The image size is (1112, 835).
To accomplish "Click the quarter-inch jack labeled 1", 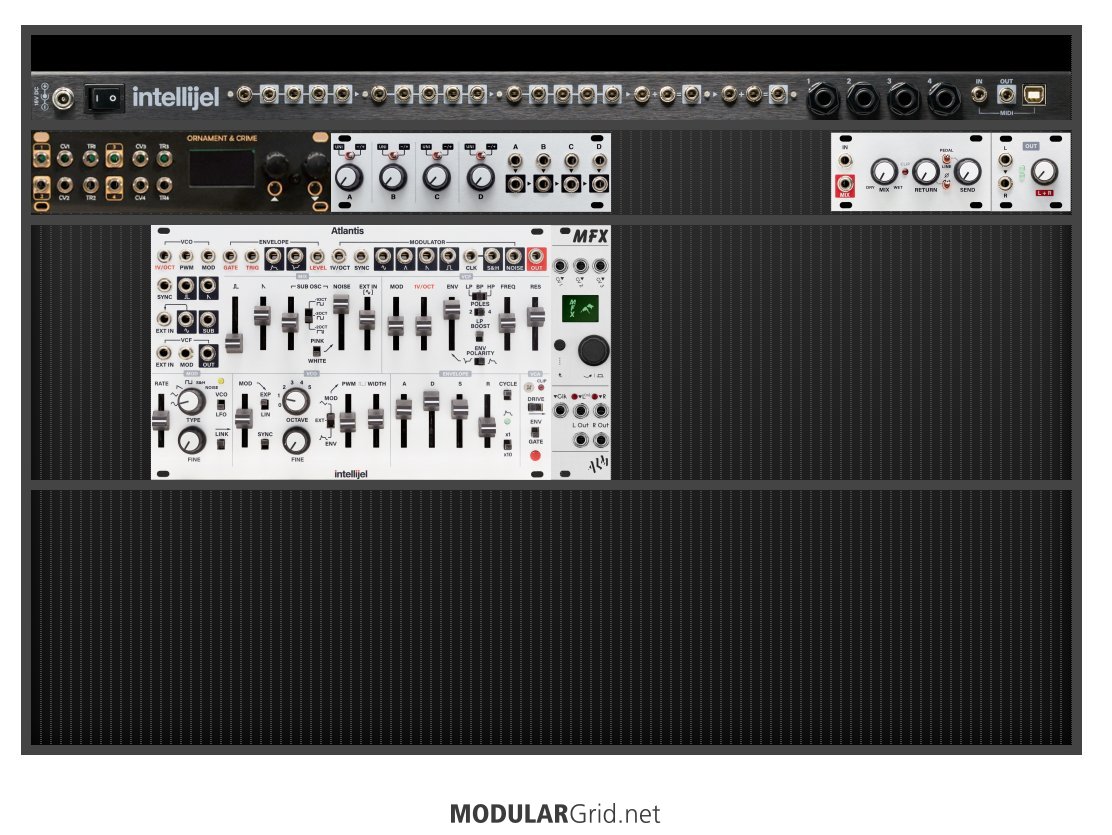I will tap(822, 100).
